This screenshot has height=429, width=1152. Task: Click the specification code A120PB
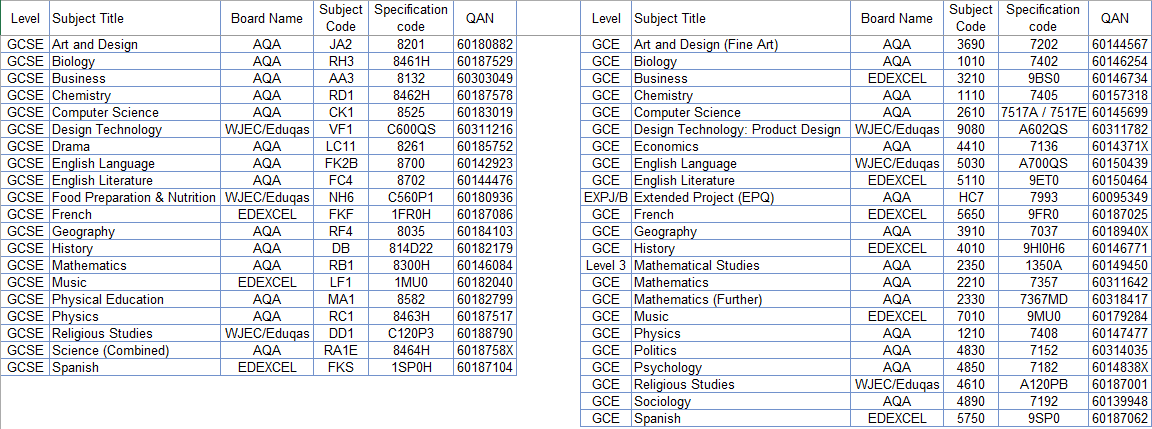[1043, 385]
